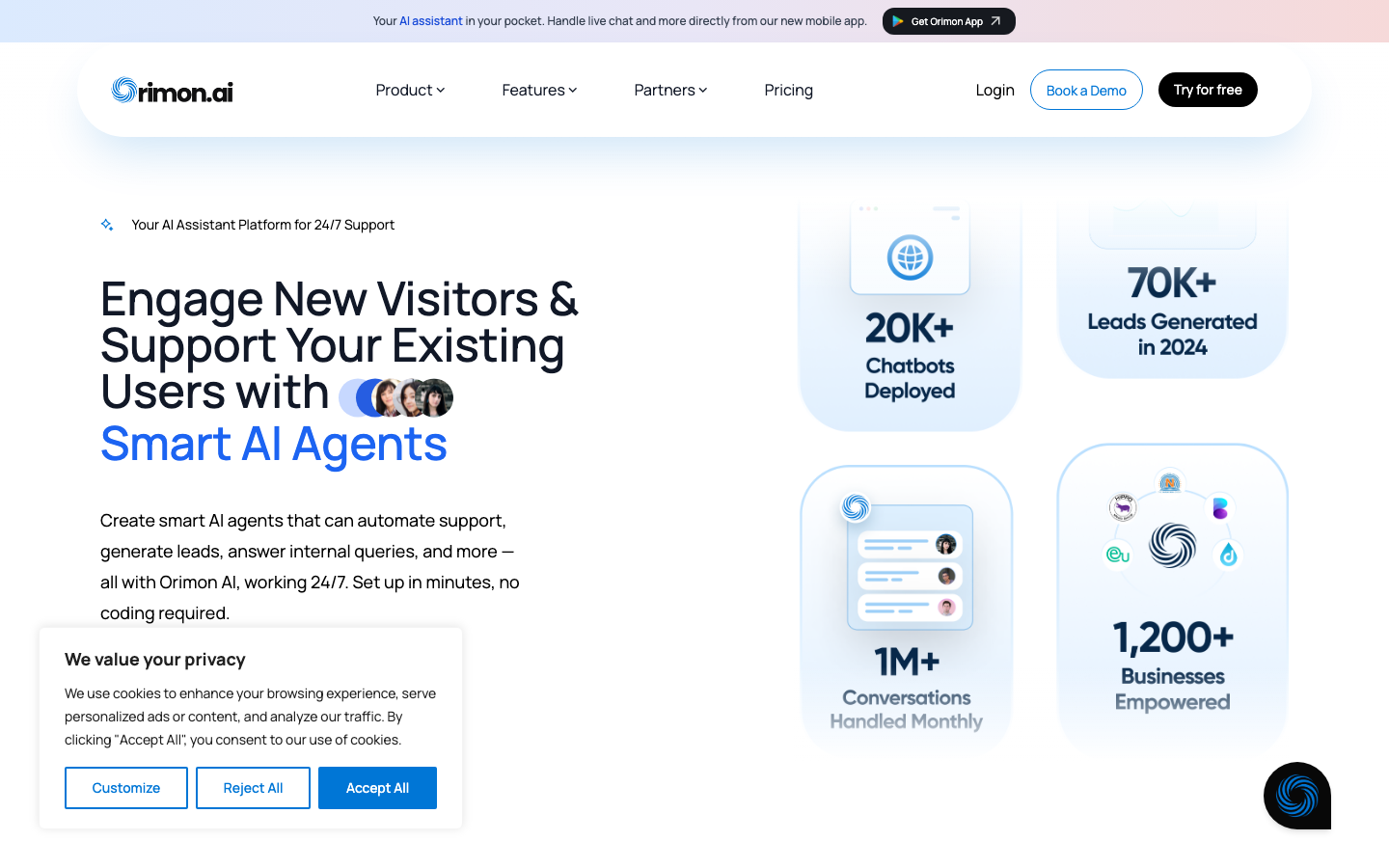This screenshot has width=1389, height=868.
Task: Click the arrow icon on Get Orimon App
Action: (x=995, y=21)
